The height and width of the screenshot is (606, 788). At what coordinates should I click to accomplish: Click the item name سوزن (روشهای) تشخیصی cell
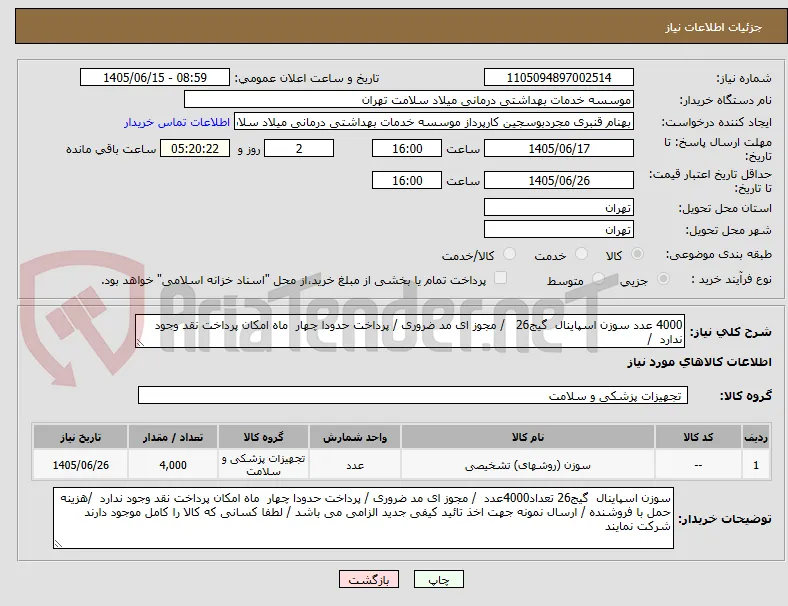pyautogui.click(x=528, y=465)
